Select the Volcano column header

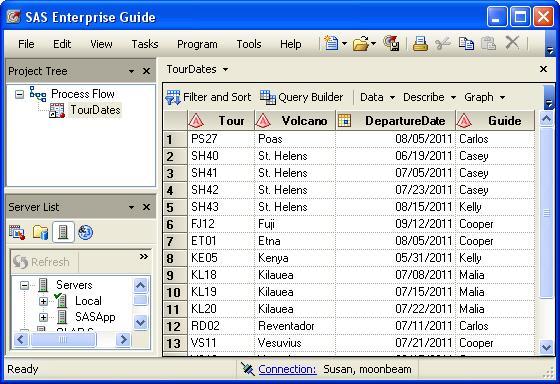point(295,121)
